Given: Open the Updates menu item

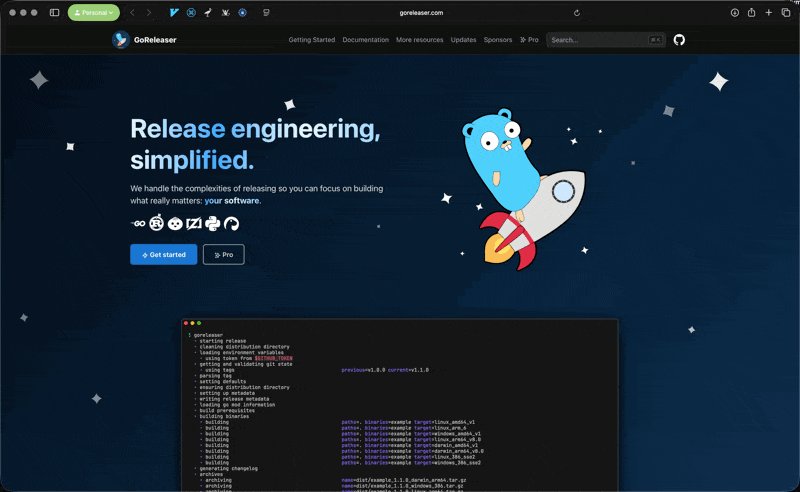Looking at the screenshot, I should pos(463,40).
